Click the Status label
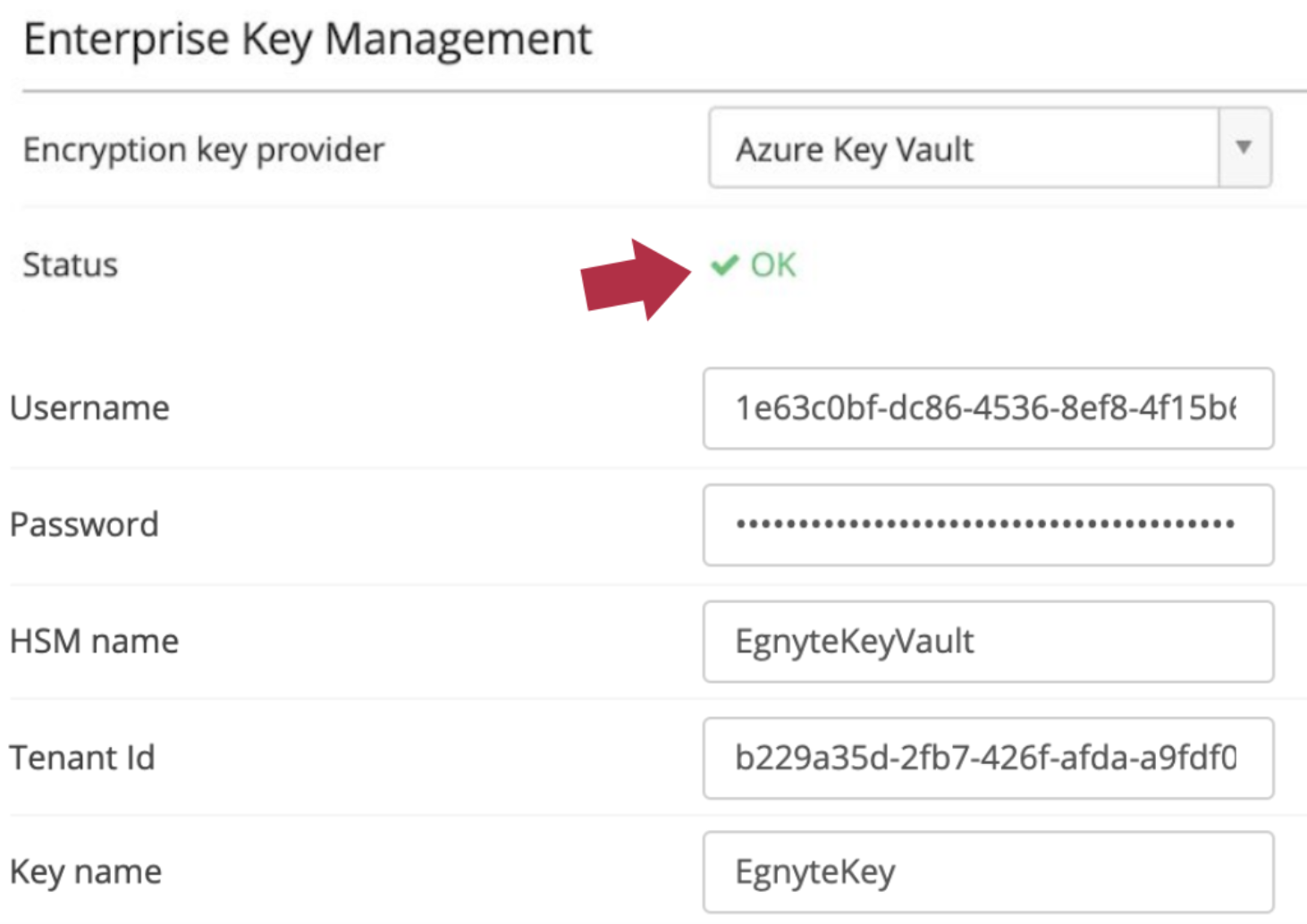The image size is (1307, 924). pos(70,265)
